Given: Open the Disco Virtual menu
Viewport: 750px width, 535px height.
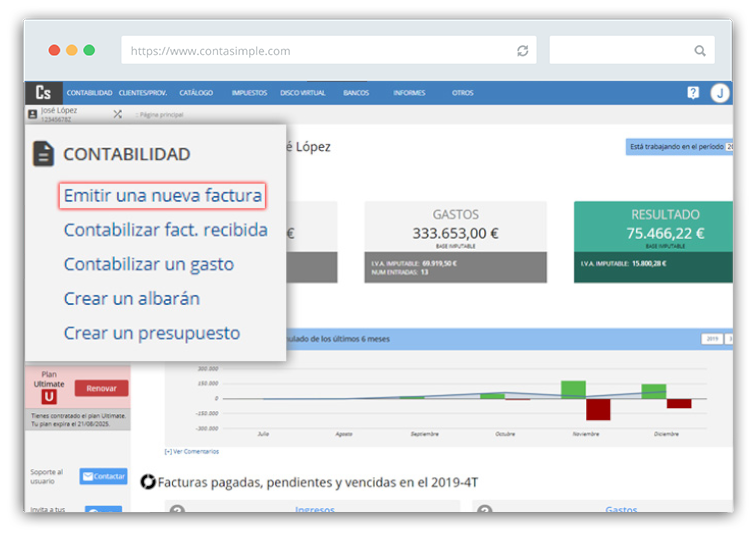Looking at the screenshot, I should (303, 93).
